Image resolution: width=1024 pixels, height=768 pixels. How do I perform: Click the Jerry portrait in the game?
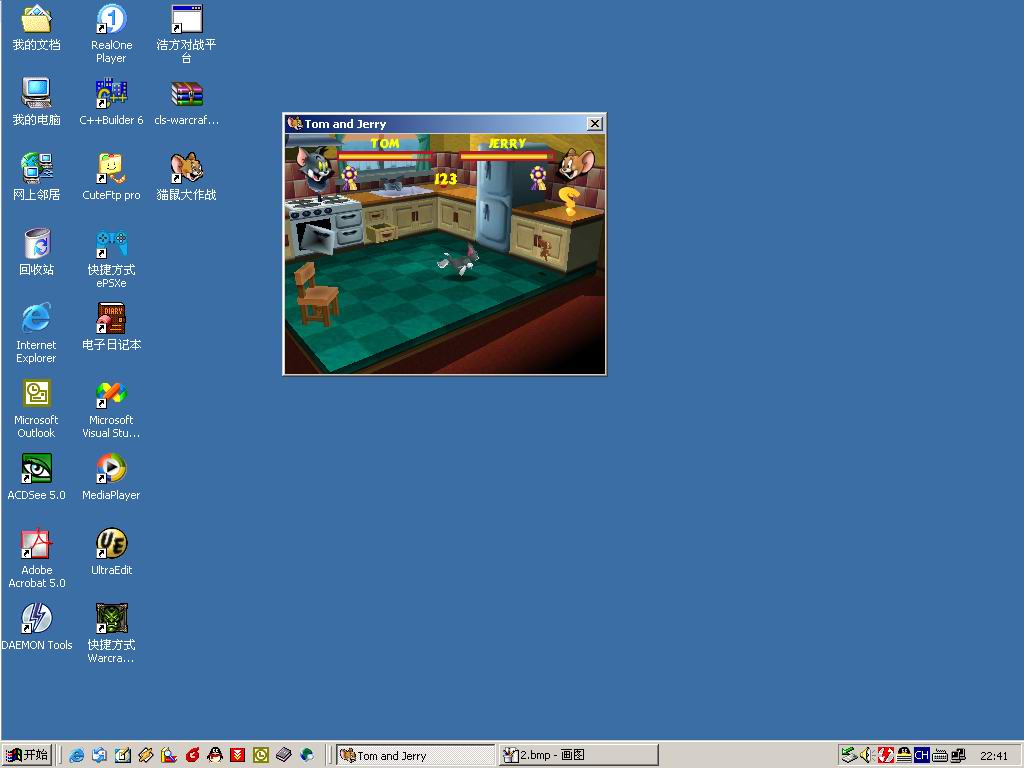pos(577,164)
